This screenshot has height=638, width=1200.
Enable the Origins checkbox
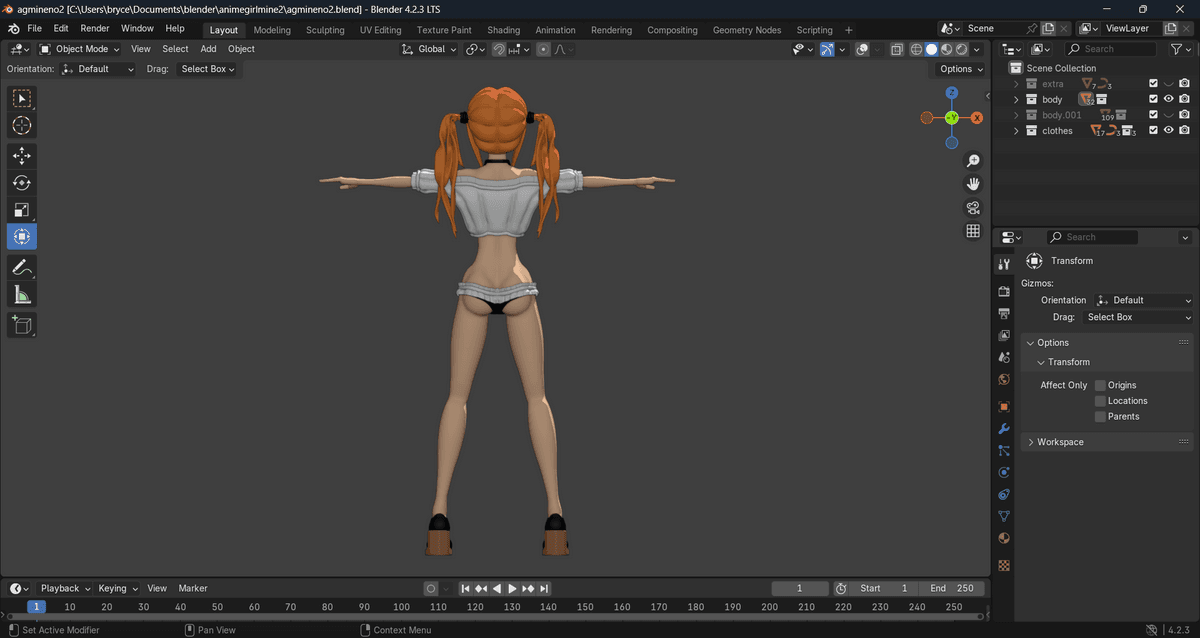point(1100,385)
